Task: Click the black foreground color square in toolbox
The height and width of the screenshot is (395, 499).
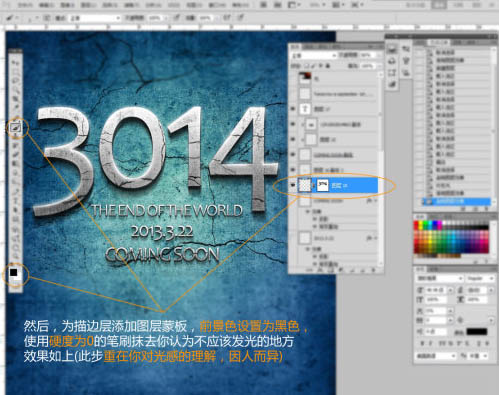Action: coord(14,272)
